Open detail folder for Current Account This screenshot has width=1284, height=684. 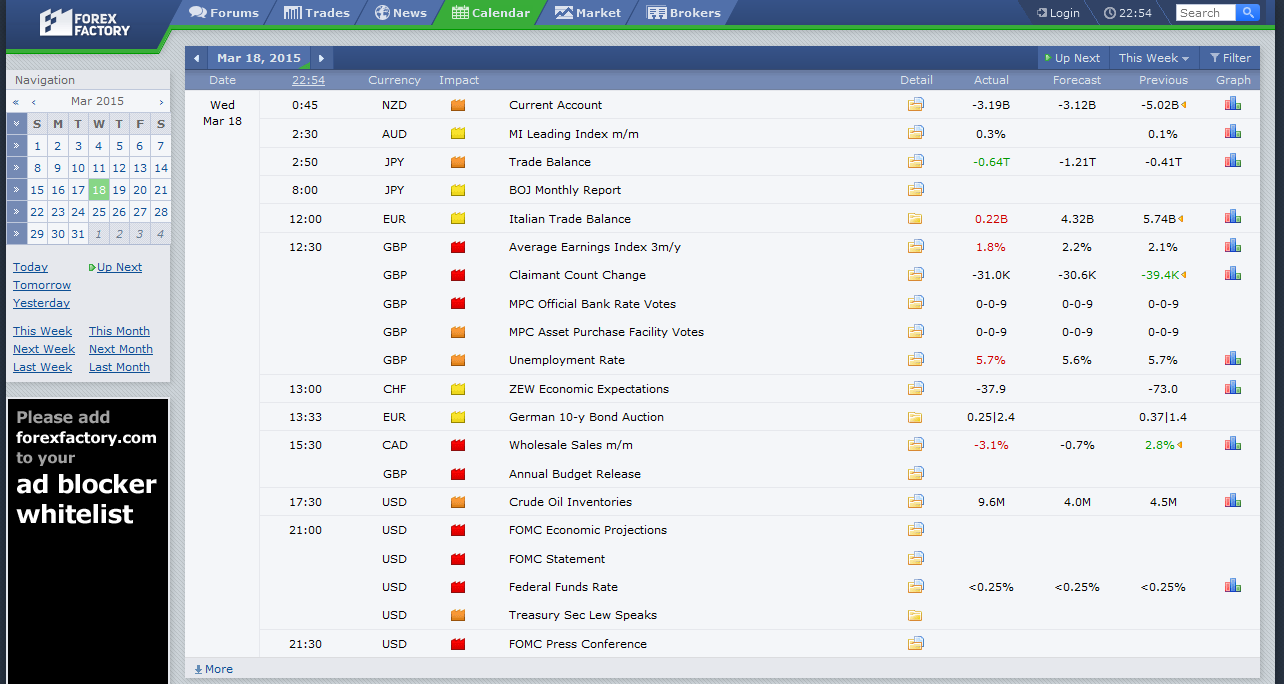(915, 104)
